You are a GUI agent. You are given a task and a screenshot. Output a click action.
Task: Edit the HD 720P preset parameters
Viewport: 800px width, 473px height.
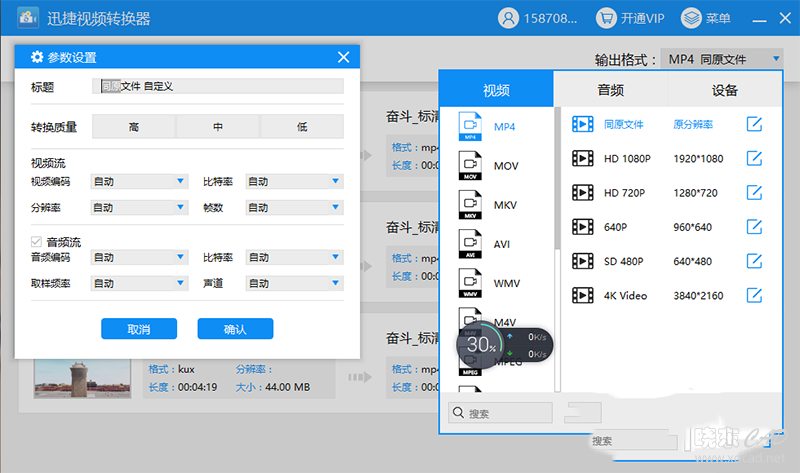[754, 192]
